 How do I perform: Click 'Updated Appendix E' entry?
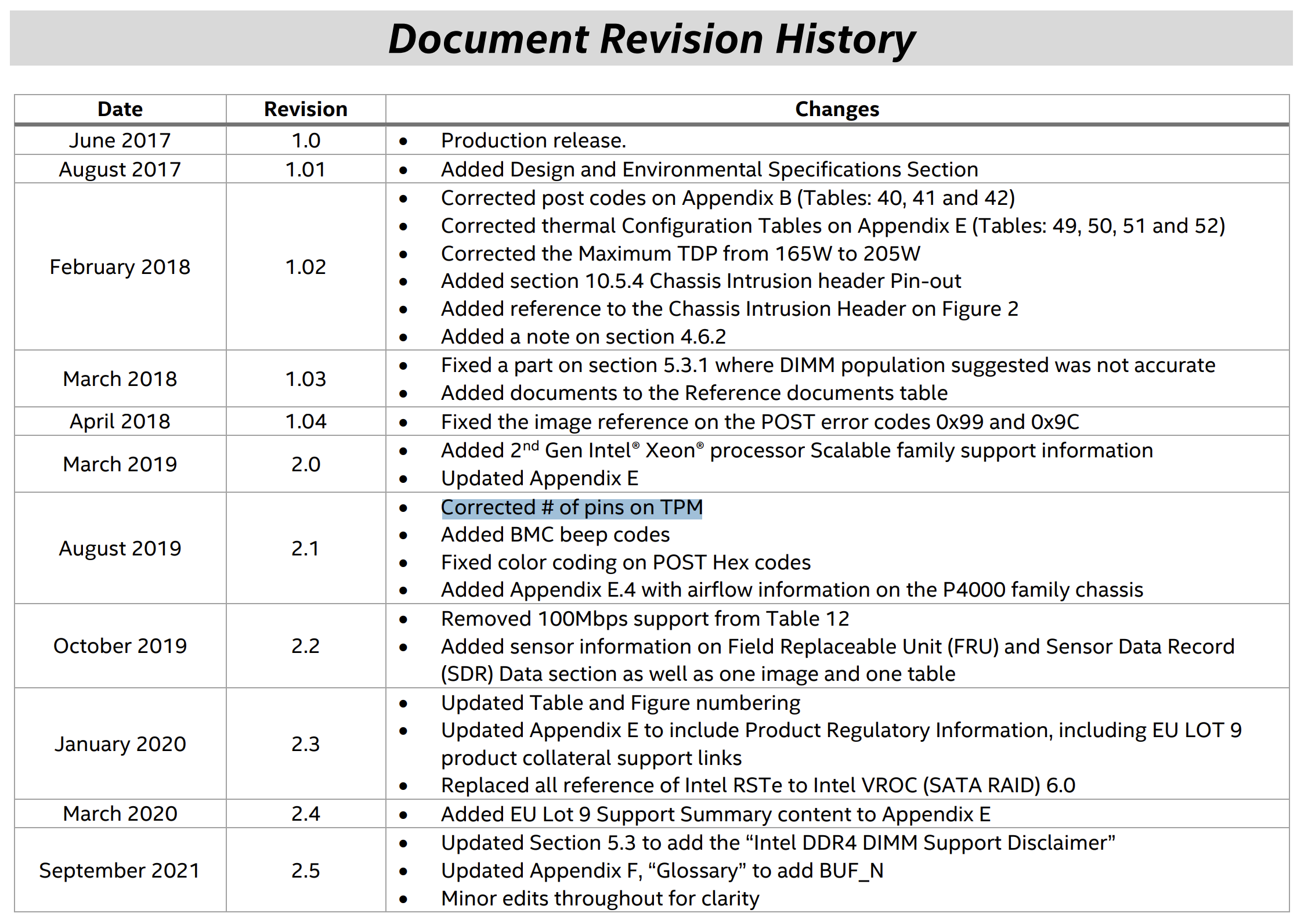click(540, 478)
